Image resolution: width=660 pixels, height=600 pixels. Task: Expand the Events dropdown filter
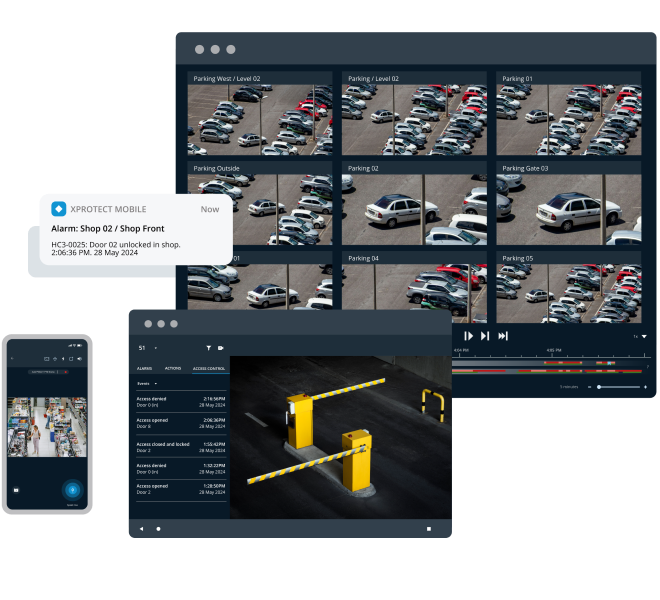[x=147, y=383]
